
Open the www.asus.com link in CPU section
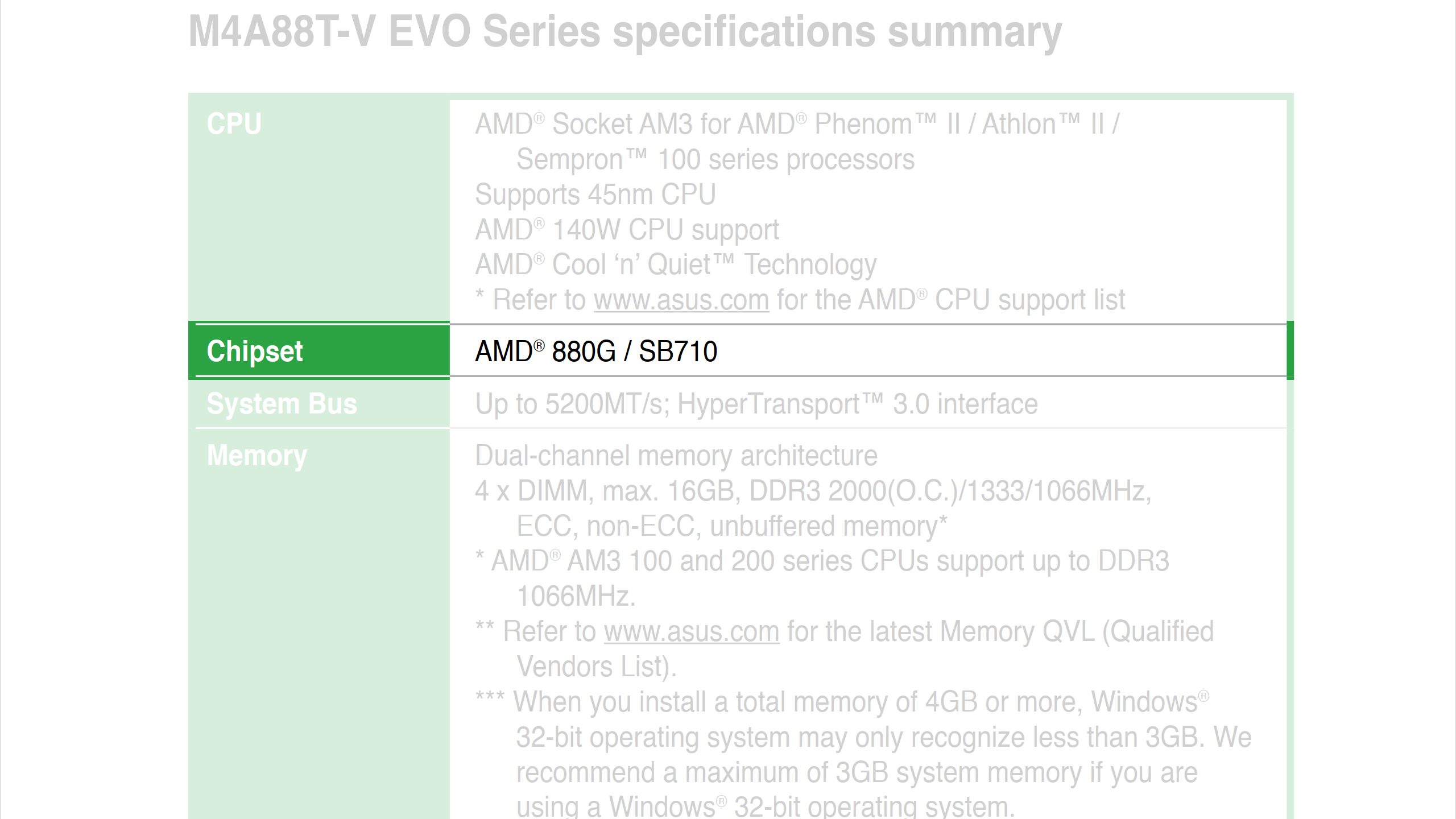click(681, 300)
